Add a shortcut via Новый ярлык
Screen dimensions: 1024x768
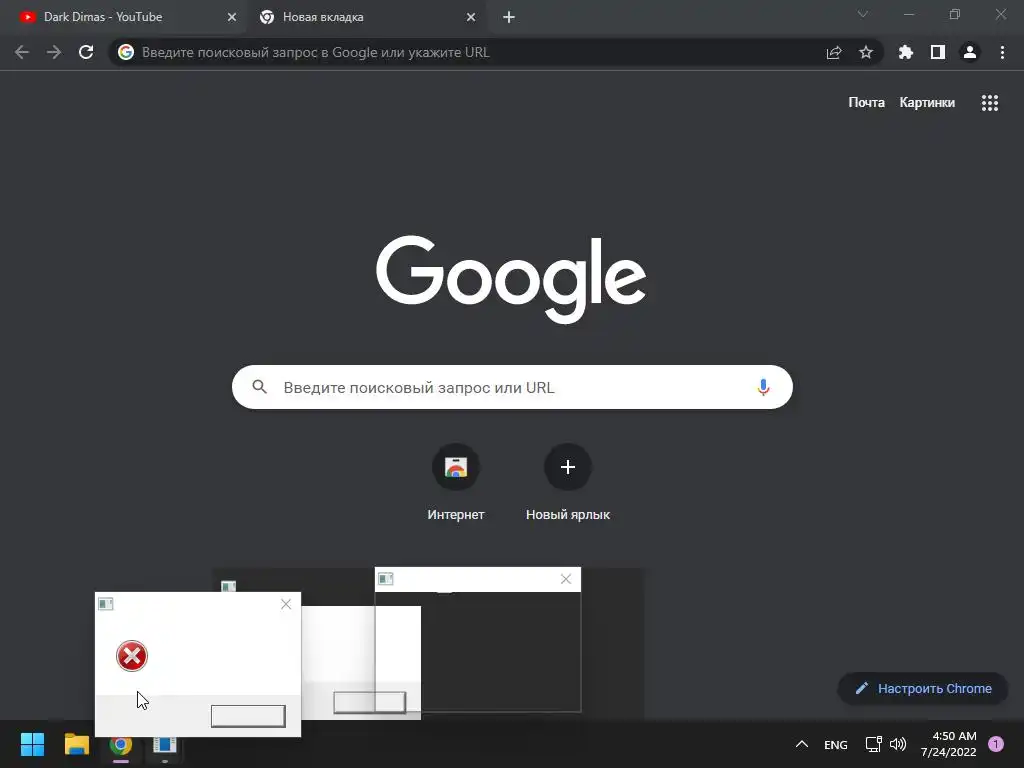[x=568, y=482]
